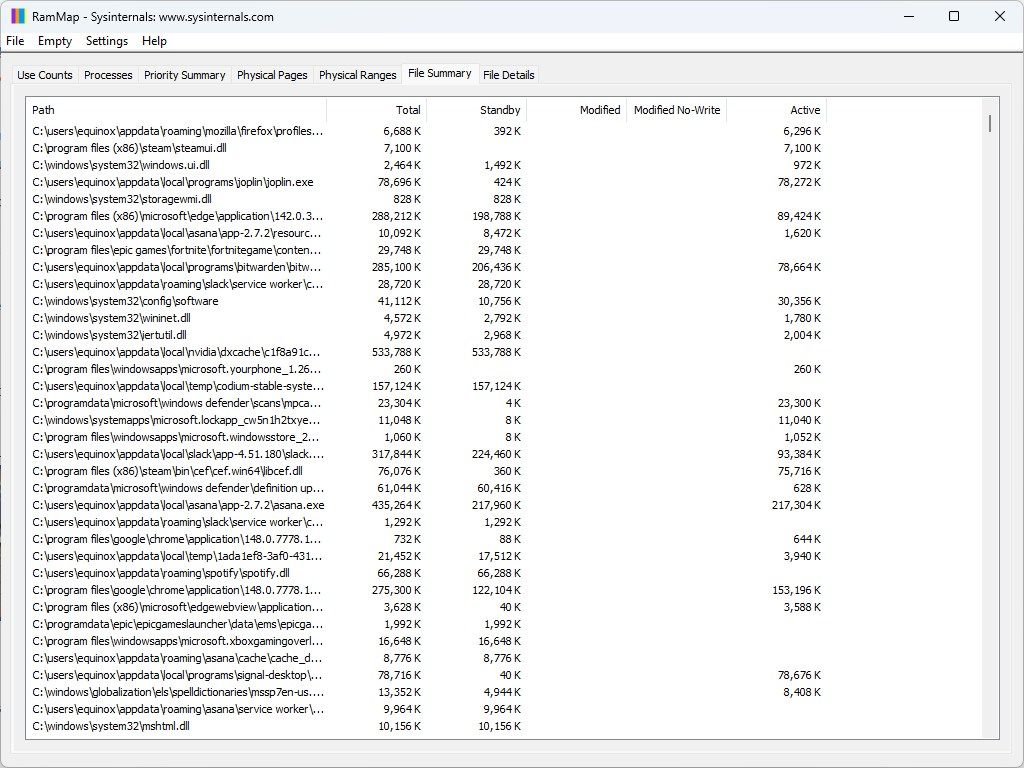The image size is (1024, 768).
Task: Select the epicgameslauncher data row
Action: 427,624
